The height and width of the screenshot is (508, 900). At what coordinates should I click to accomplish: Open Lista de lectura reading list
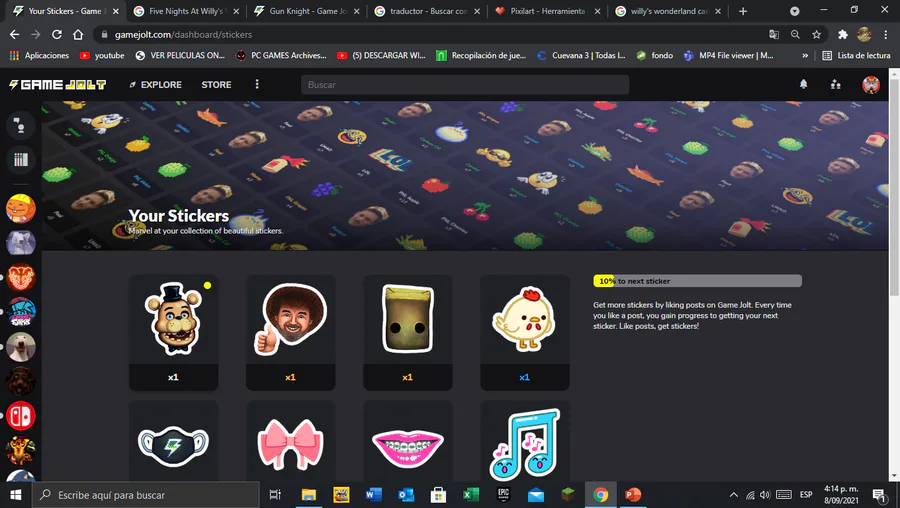tap(856, 55)
